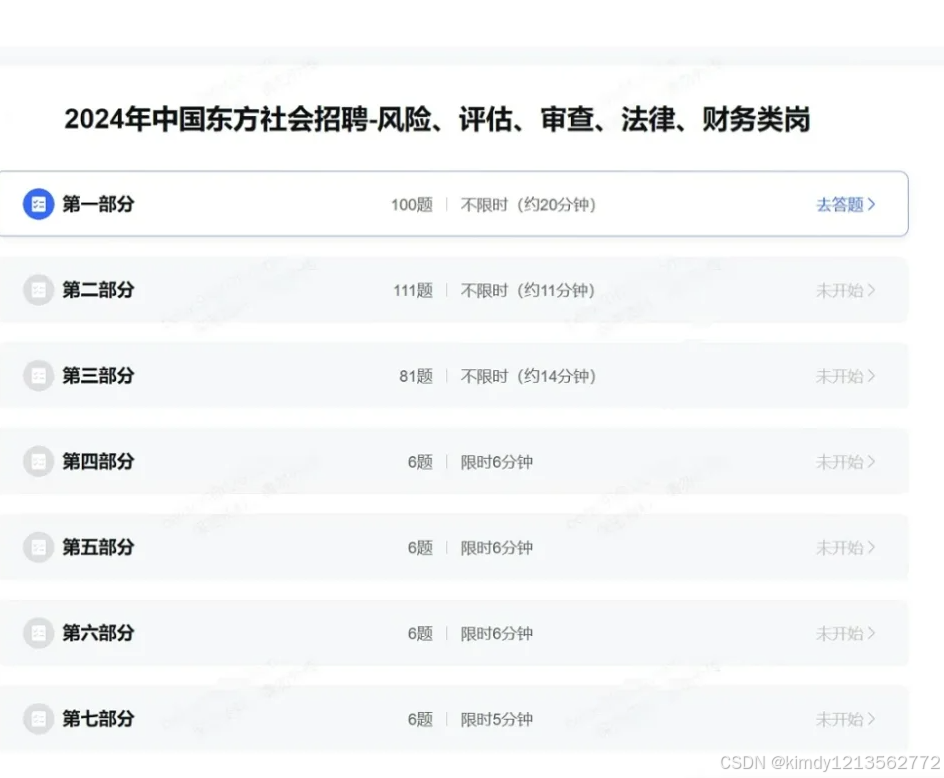Image resolution: width=944 pixels, height=778 pixels.
Task: Click 6题 in the 第七部分 row
Action: [x=420, y=720]
